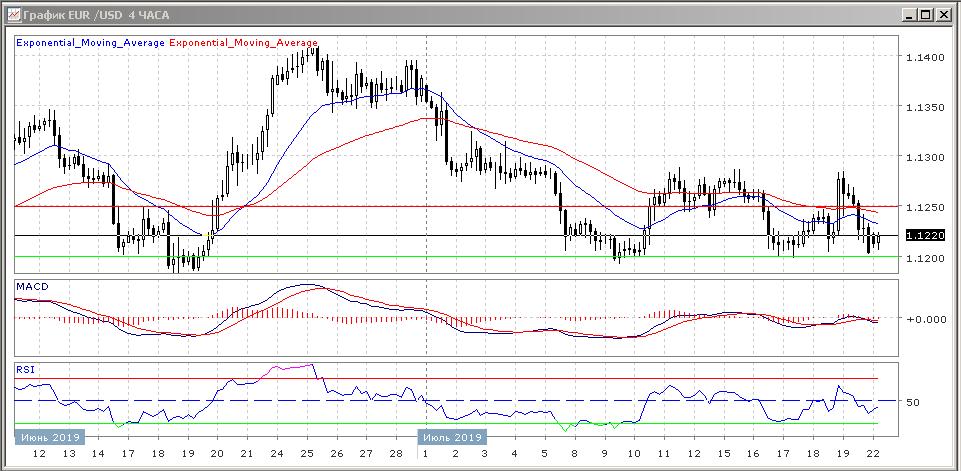Select the red Exponential_Moving_Average legend label

[245, 44]
